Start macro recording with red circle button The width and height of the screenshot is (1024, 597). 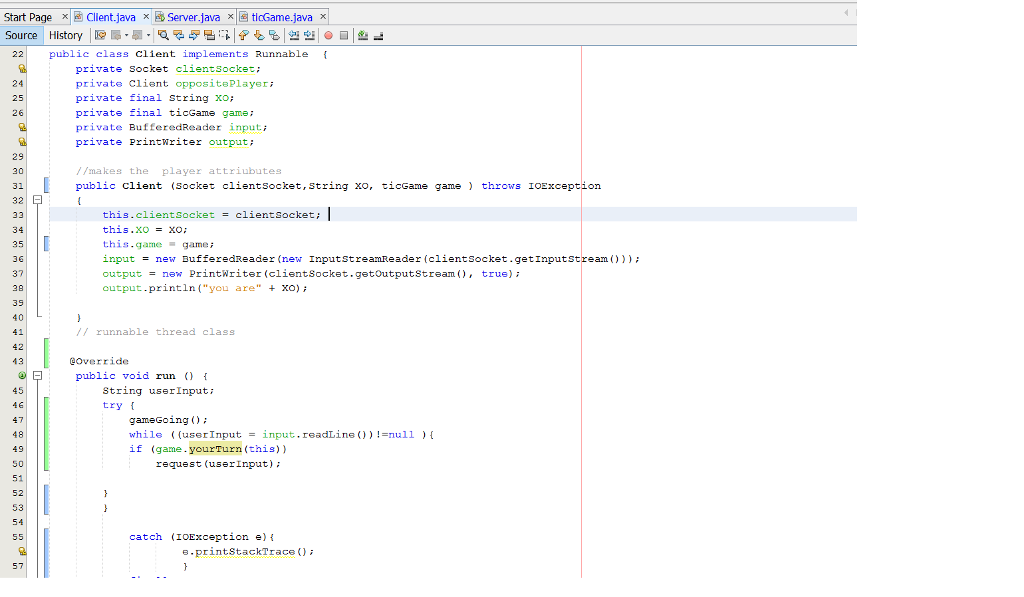(x=328, y=35)
